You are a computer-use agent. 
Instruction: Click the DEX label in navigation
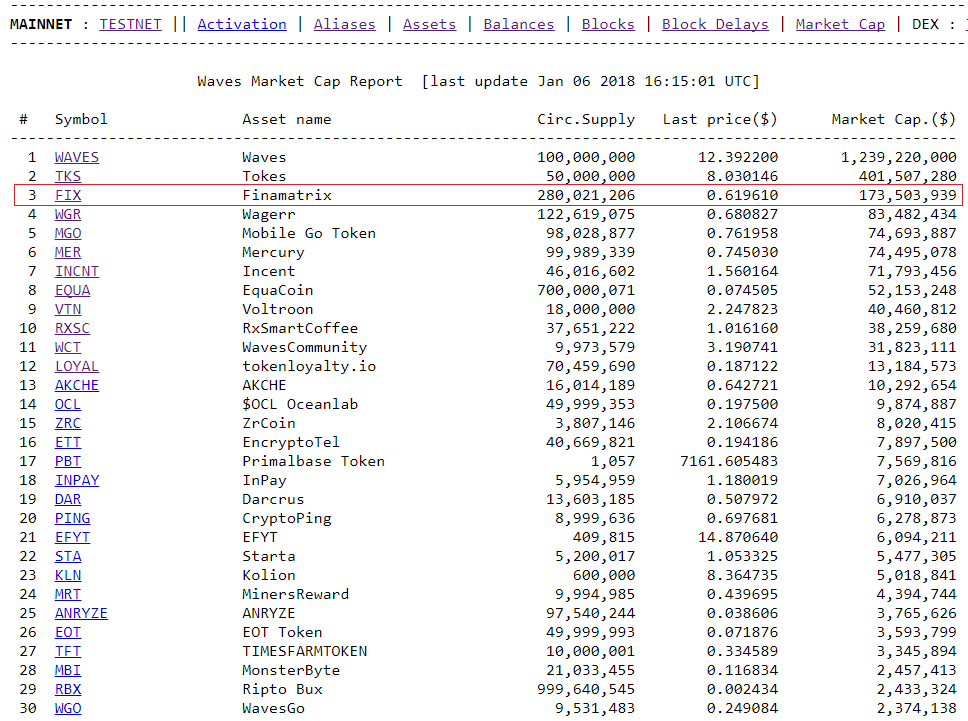tap(925, 24)
